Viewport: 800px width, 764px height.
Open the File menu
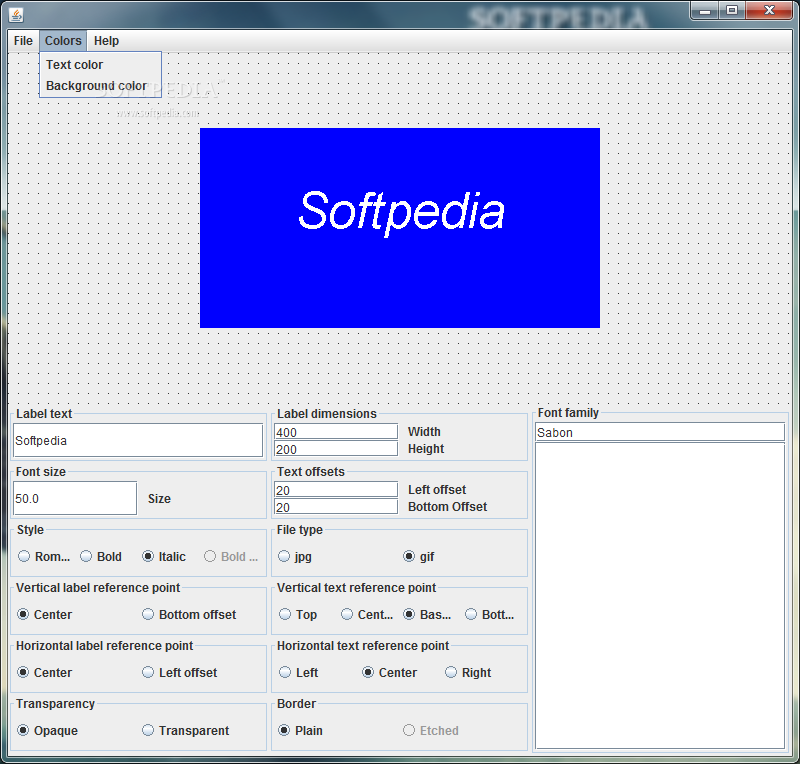[x=23, y=41]
